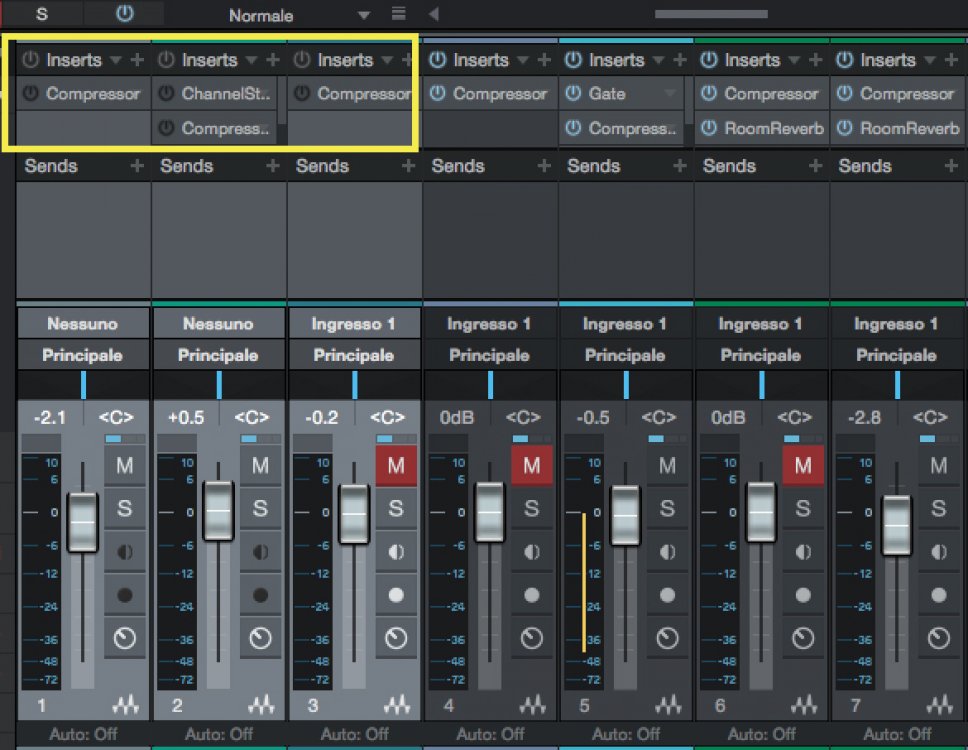Image resolution: width=968 pixels, height=750 pixels.
Task: Solo channel 7
Action: (938, 508)
